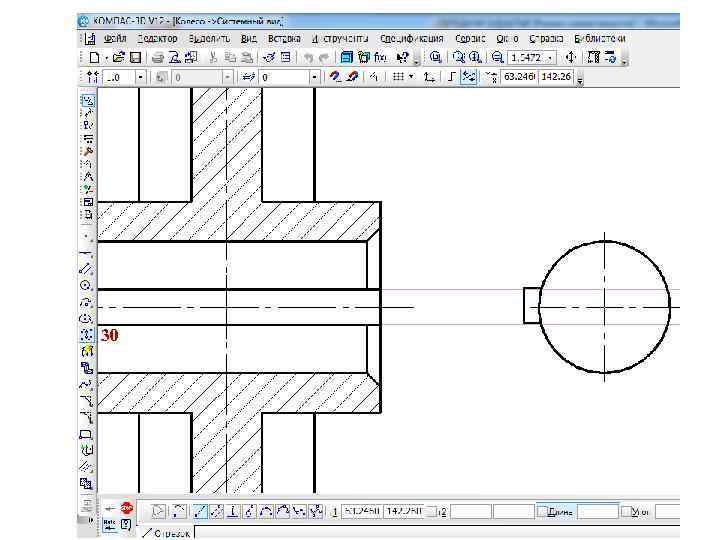Select the Circle tool in left toolbar
The width and height of the screenshot is (720, 540).
tap(87, 284)
